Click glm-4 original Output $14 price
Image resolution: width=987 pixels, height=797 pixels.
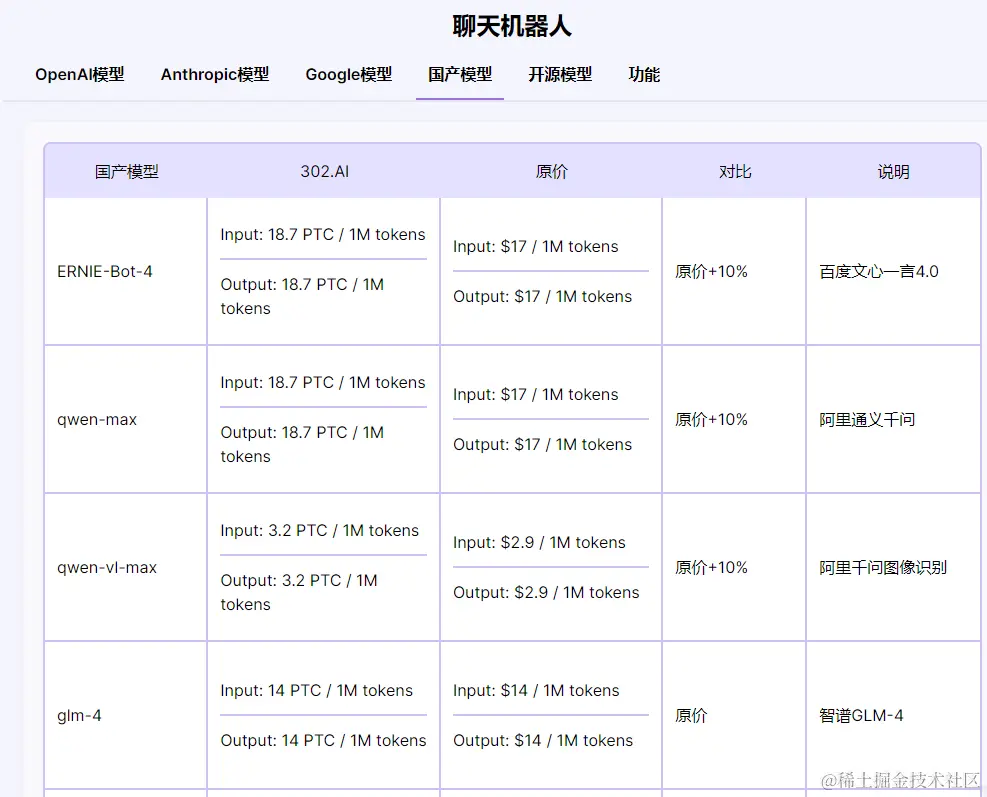pos(543,740)
